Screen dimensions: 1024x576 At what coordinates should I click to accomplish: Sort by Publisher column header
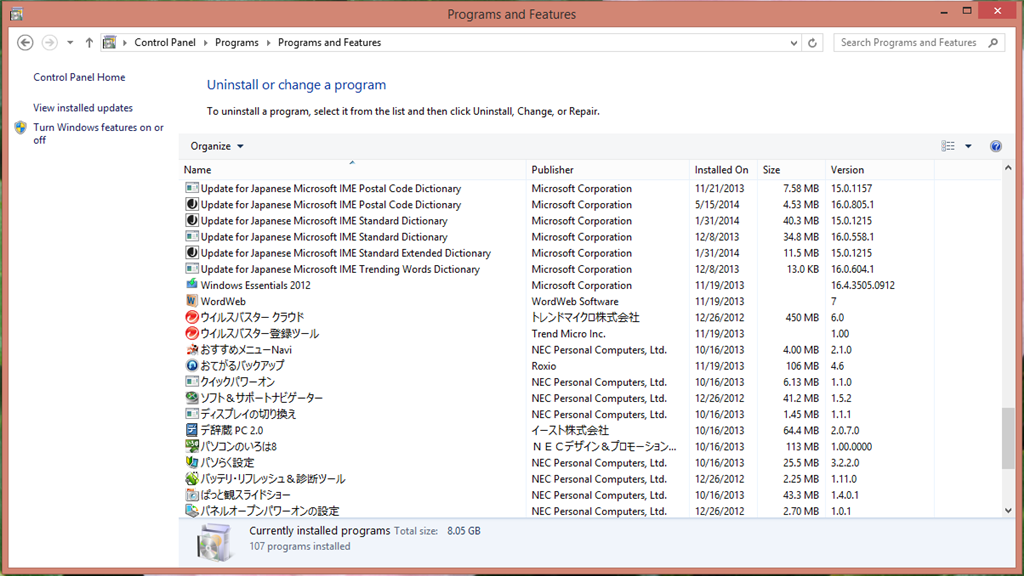[607, 170]
